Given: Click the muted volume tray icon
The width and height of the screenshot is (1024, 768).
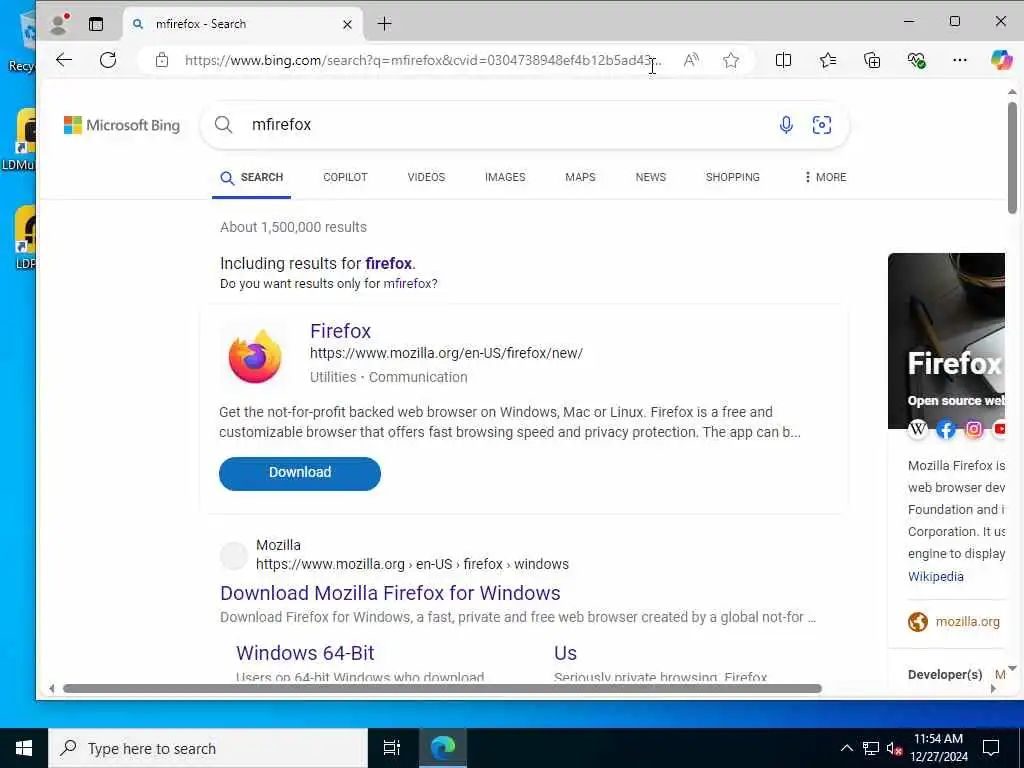Looking at the screenshot, I should click(x=894, y=748).
